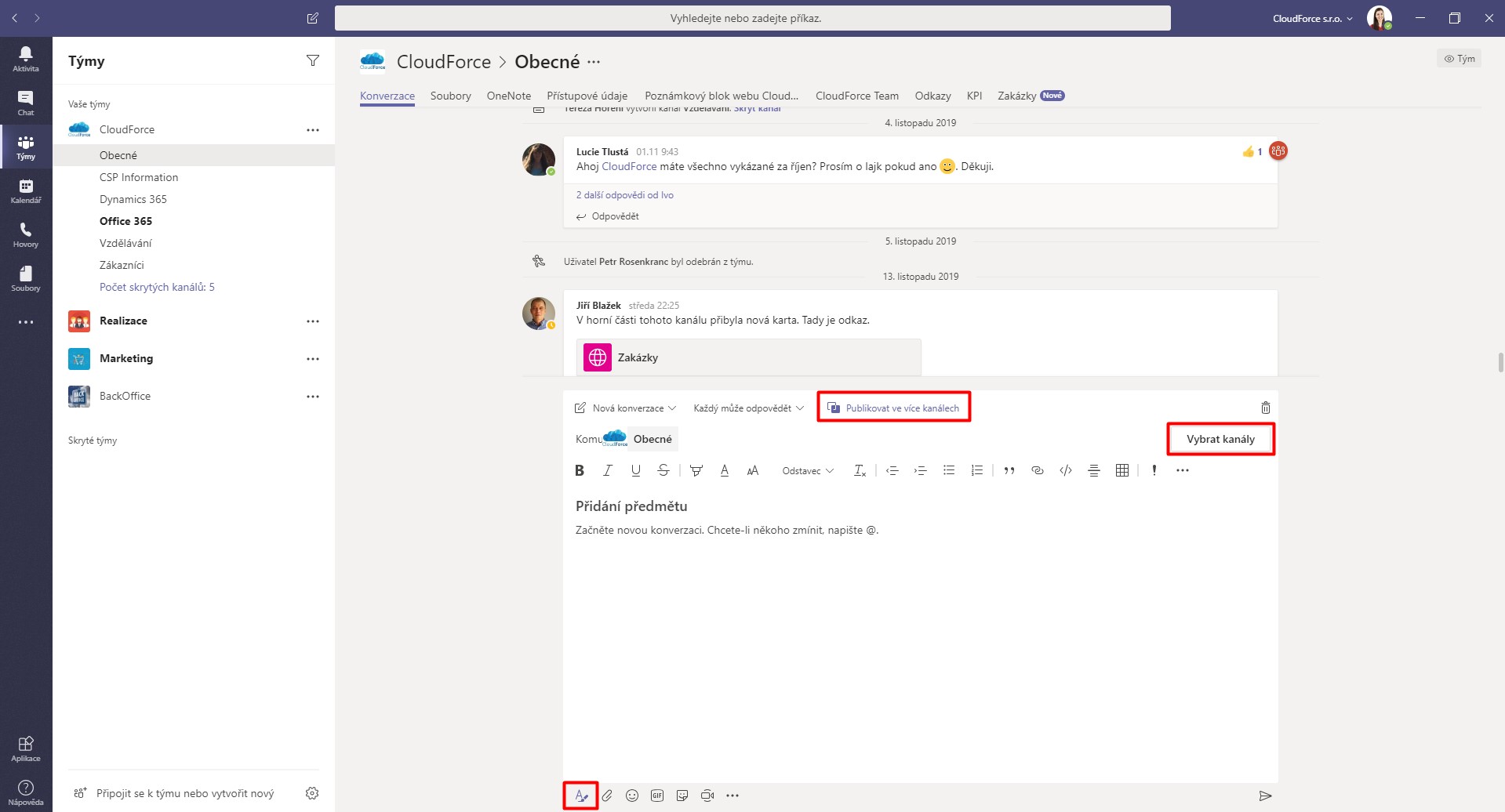
Task: Open team management settings gear
Action: pos(312,793)
